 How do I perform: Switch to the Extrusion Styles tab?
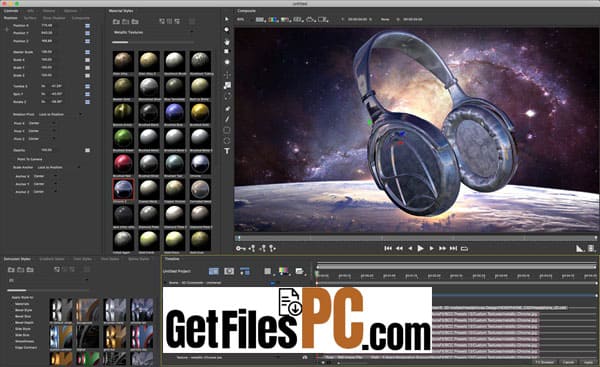pos(17,259)
